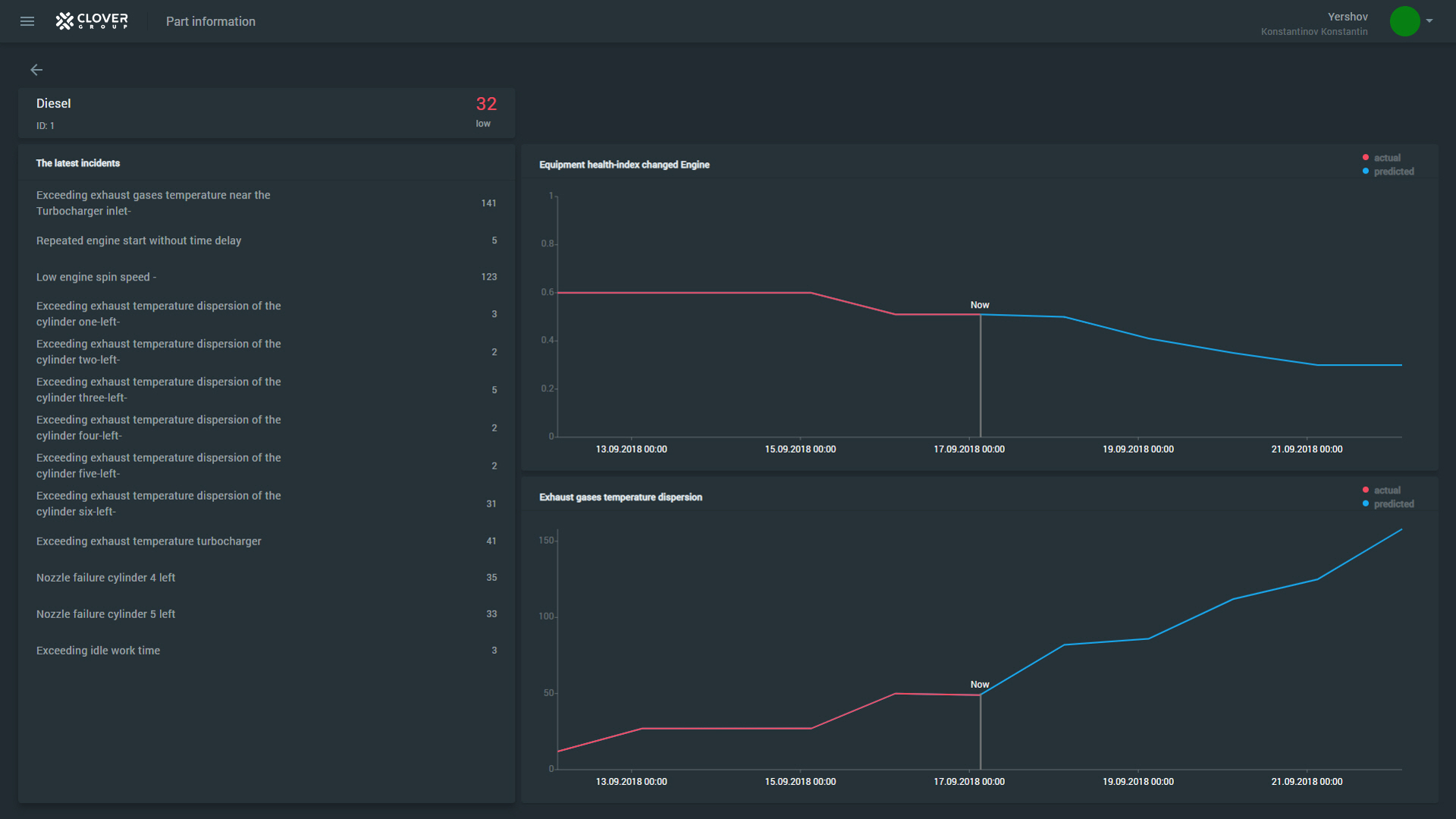
Task: Click the Now marker on temperature dispersion chart
Action: pyautogui.click(x=980, y=684)
